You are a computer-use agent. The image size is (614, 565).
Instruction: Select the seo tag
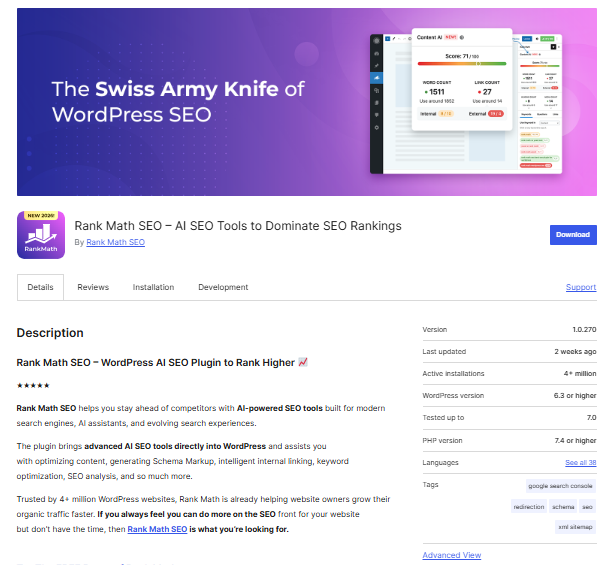[x=587, y=507]
